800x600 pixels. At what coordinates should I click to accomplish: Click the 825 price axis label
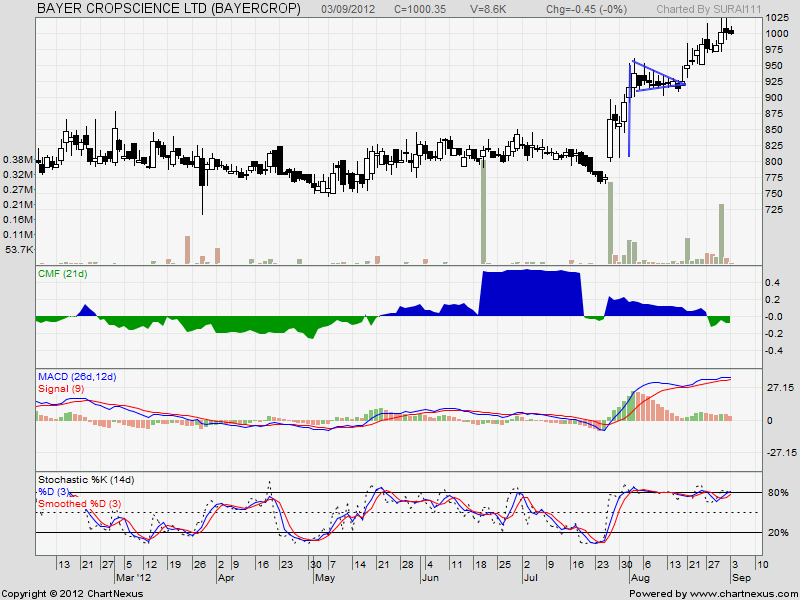pyautogui.click(x=775, y=146)
